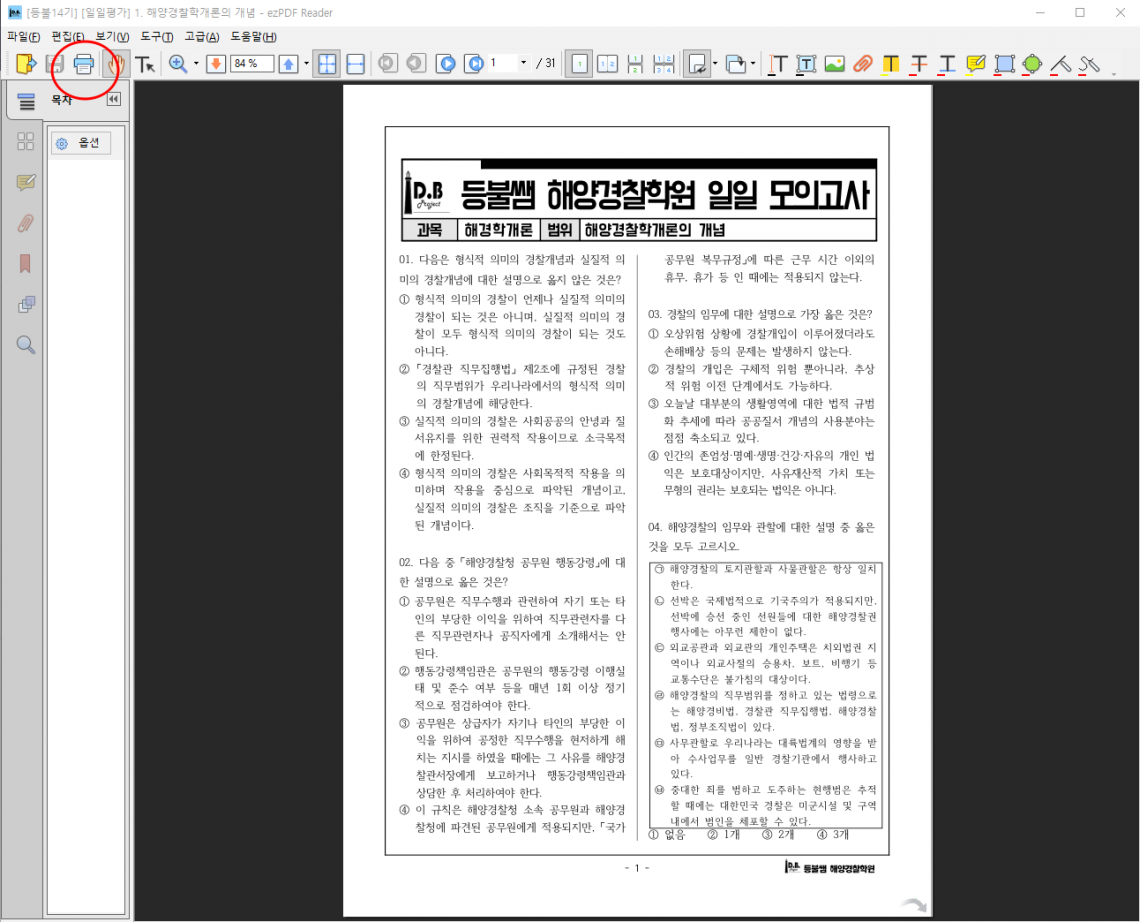Click the page-turn arrow at page corner
Screen dimensions: 1140x922
click(913, 904)
